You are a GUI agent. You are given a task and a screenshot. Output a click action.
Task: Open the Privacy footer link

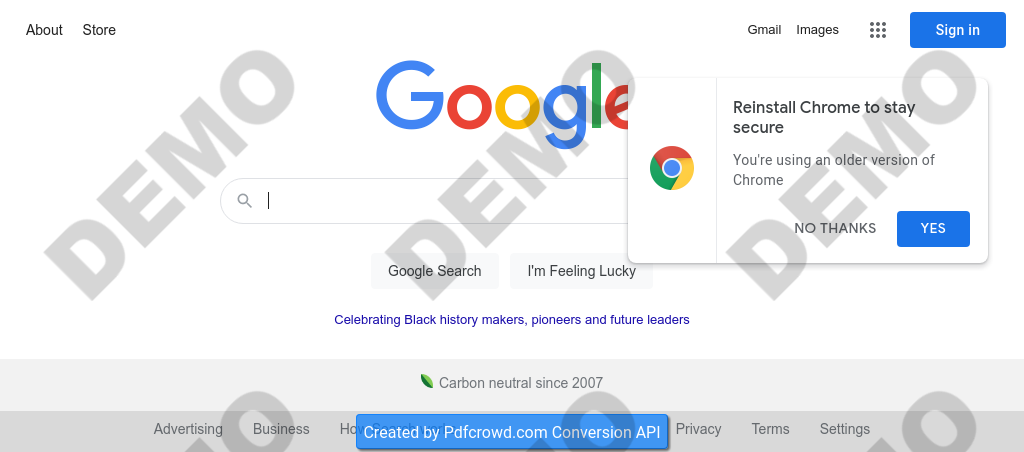(698, 429)
